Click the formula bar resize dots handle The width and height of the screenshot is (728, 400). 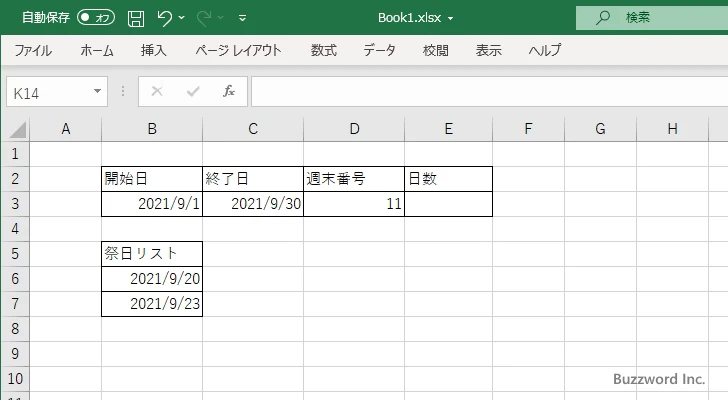tap(123, 91)
